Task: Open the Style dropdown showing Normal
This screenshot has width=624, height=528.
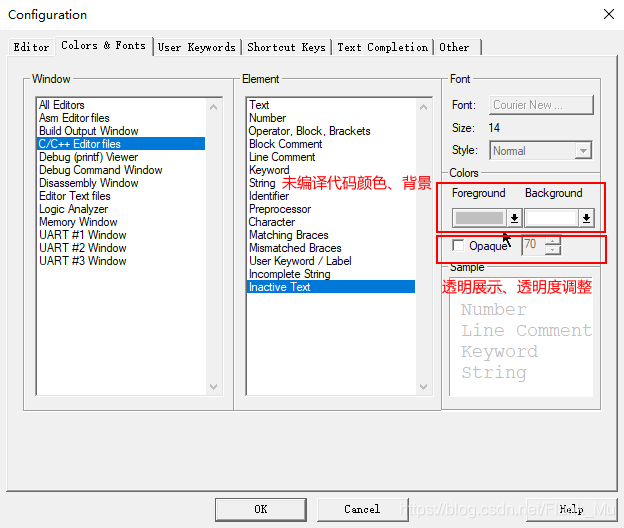Action: coord(541,151)
